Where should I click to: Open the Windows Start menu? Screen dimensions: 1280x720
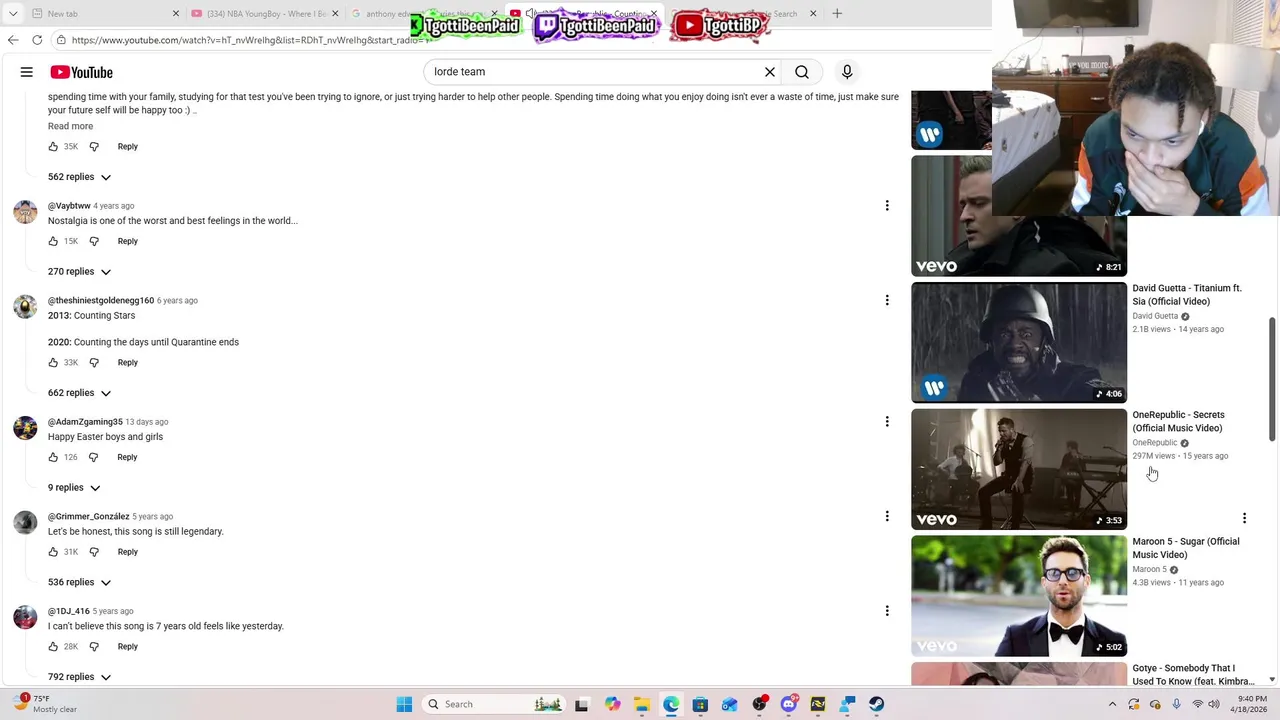tap(404, 704)
